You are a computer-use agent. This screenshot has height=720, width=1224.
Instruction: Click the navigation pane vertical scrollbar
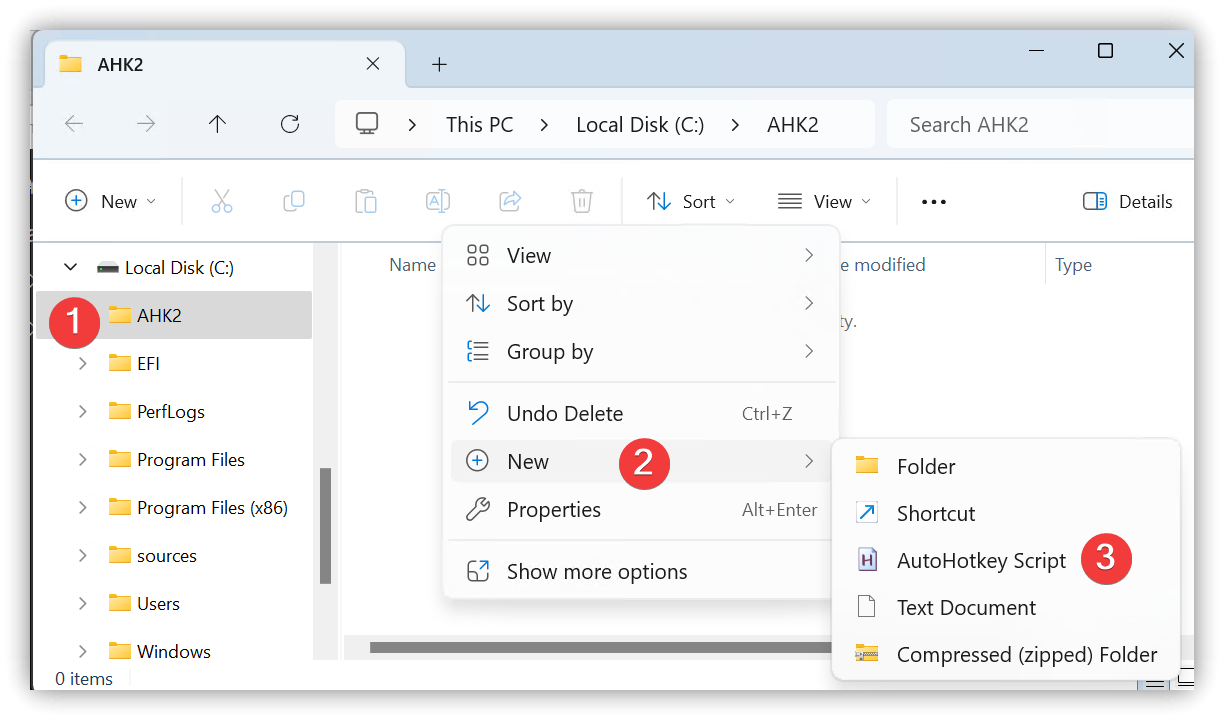tap(325, 525)
